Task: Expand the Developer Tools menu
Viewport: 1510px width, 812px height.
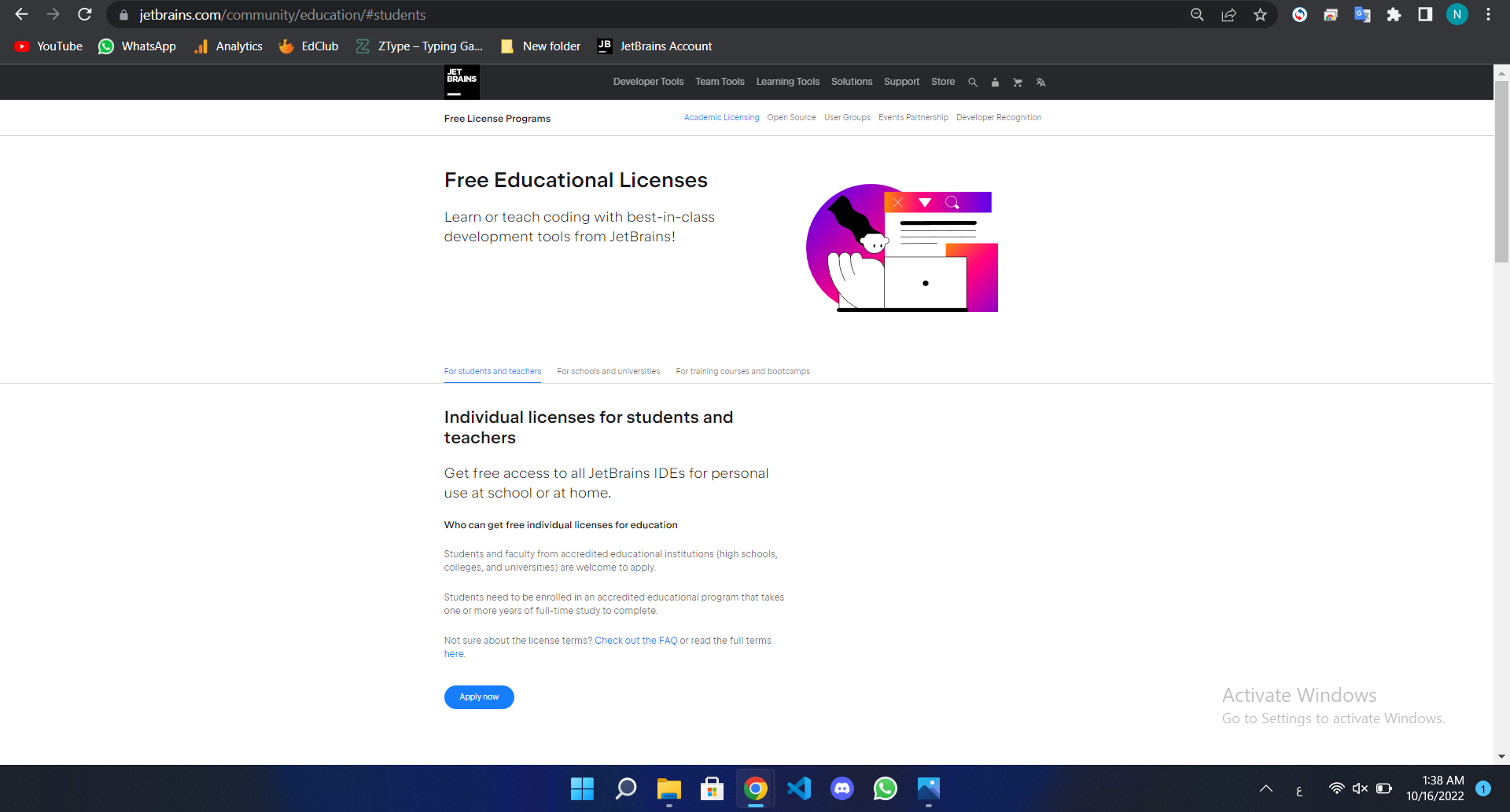Action: (648, 82)
